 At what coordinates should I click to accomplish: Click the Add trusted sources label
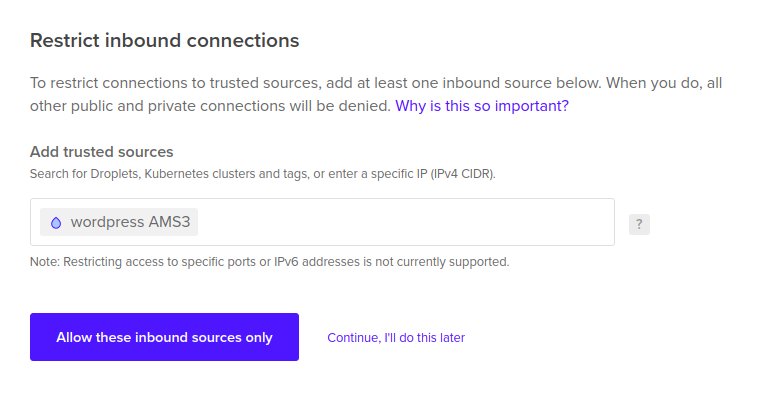click(102, 152)
